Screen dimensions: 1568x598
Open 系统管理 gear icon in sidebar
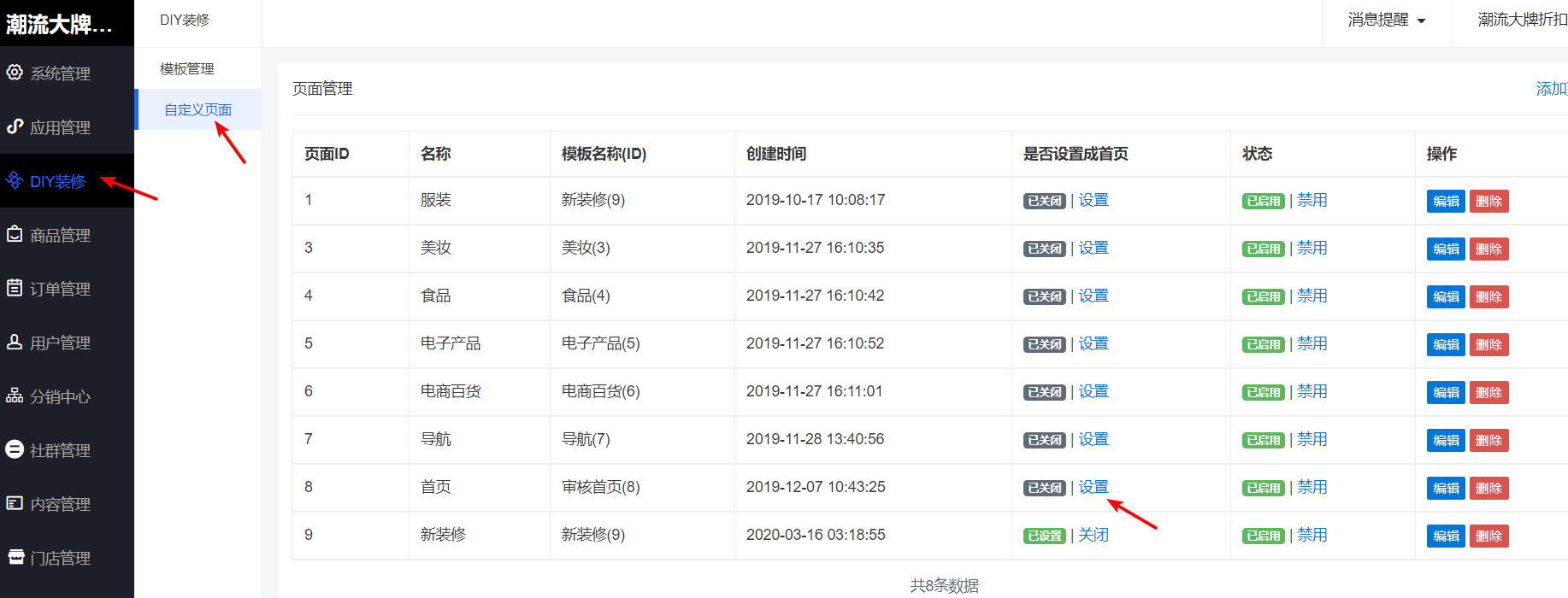click(x=15, y=73)
